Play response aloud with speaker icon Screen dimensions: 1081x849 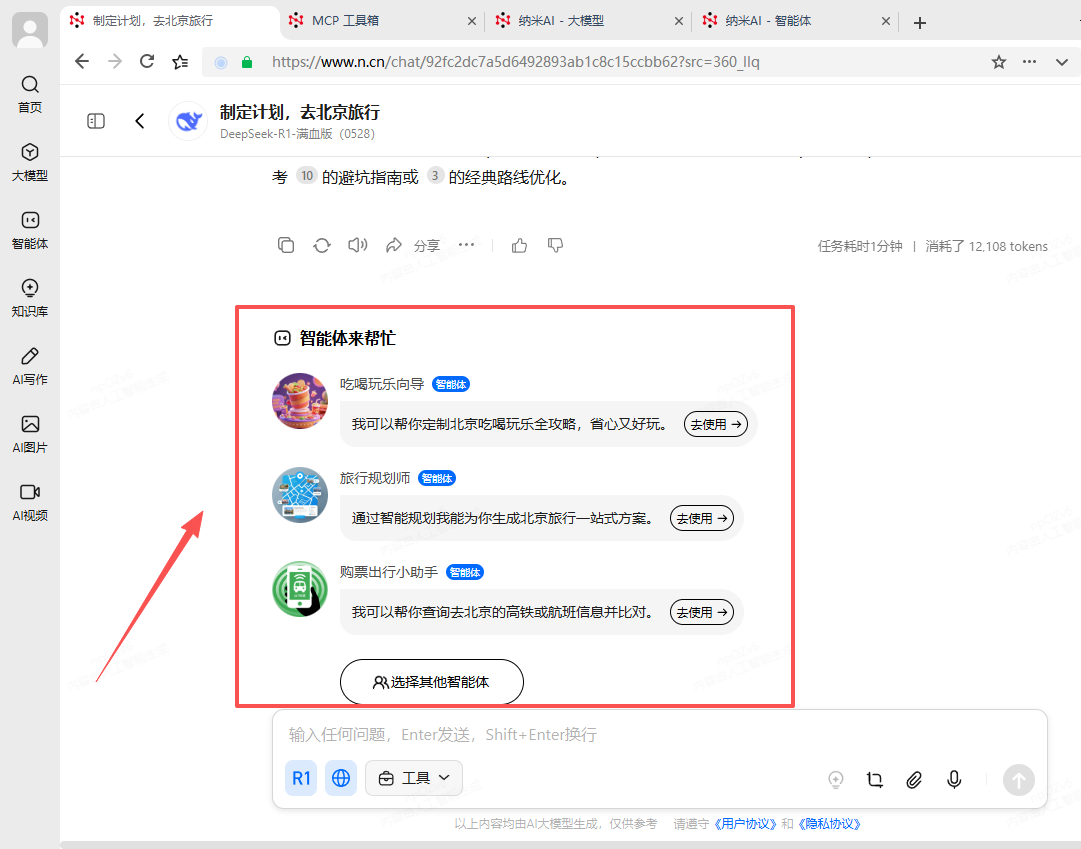357,245
